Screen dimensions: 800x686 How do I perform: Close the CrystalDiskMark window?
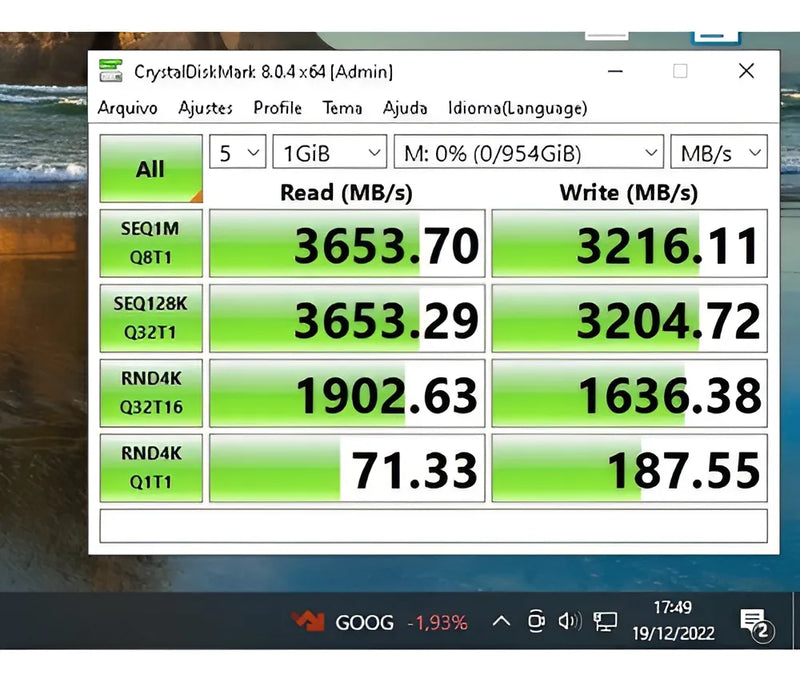[x=746, y=71]
